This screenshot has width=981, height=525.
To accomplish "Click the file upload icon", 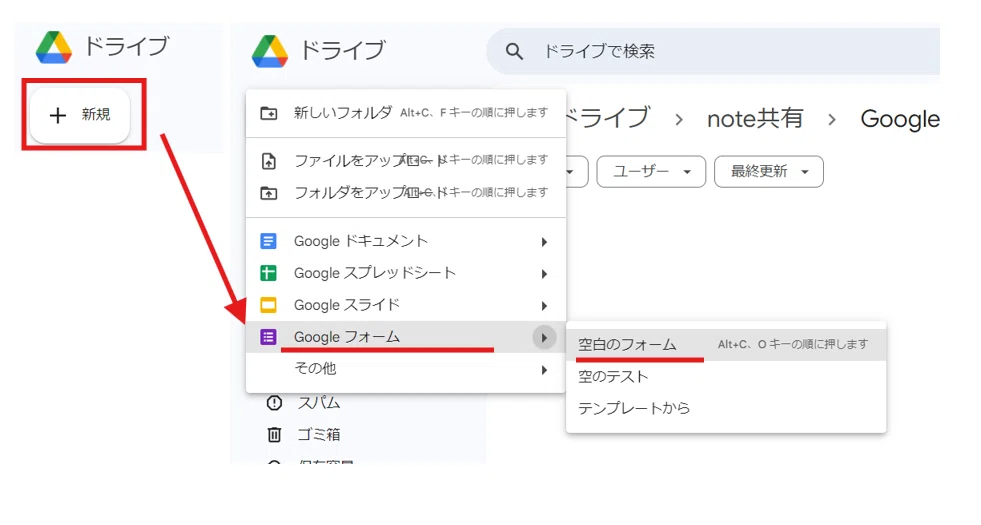I will [x=268, y=161].
